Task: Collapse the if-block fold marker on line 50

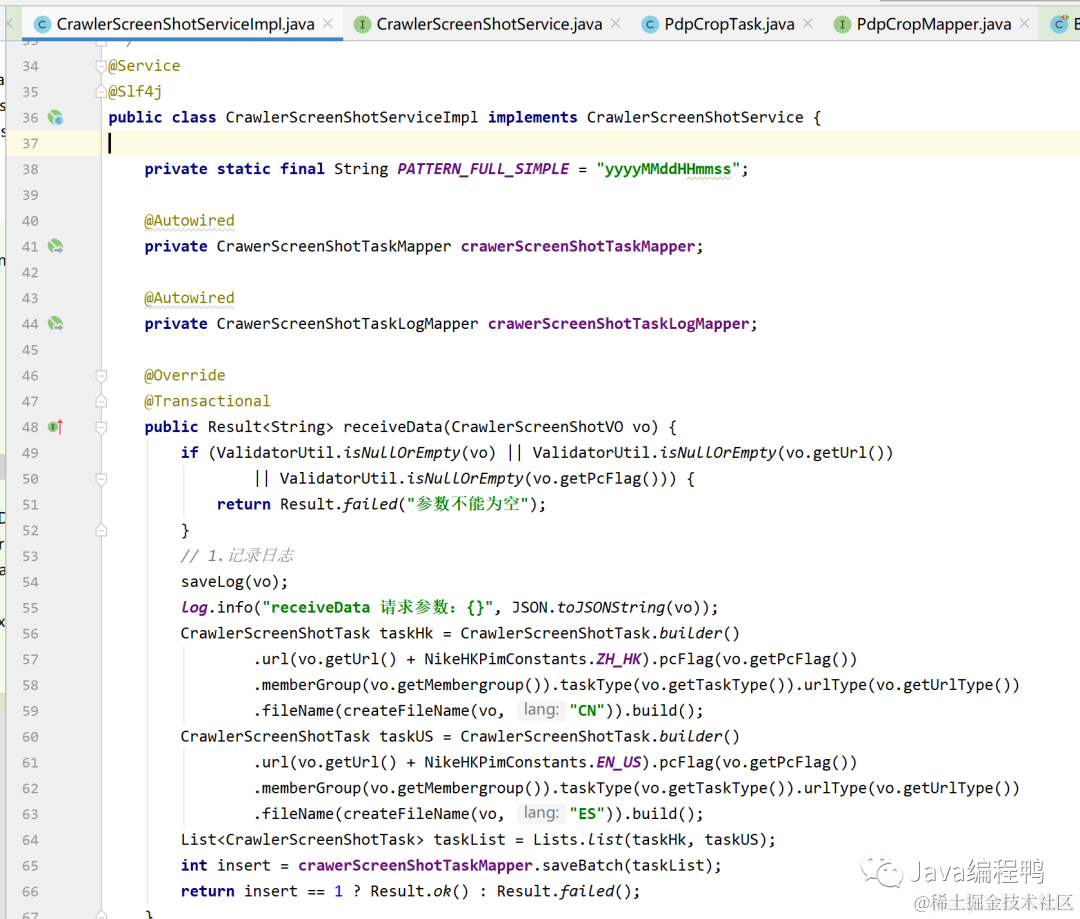Action: (101, 479)
